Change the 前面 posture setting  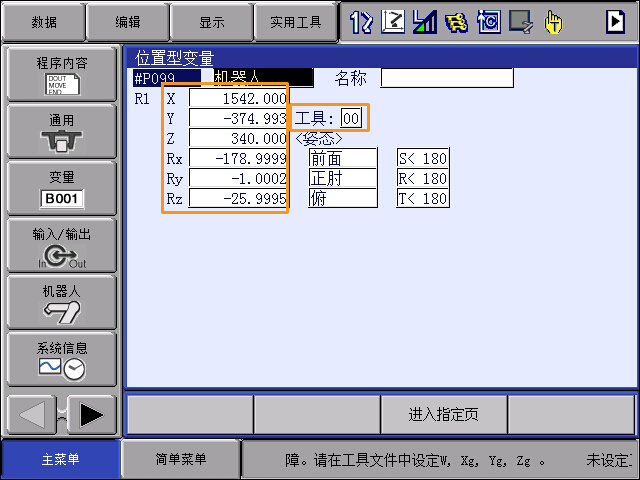pos(343,158)
